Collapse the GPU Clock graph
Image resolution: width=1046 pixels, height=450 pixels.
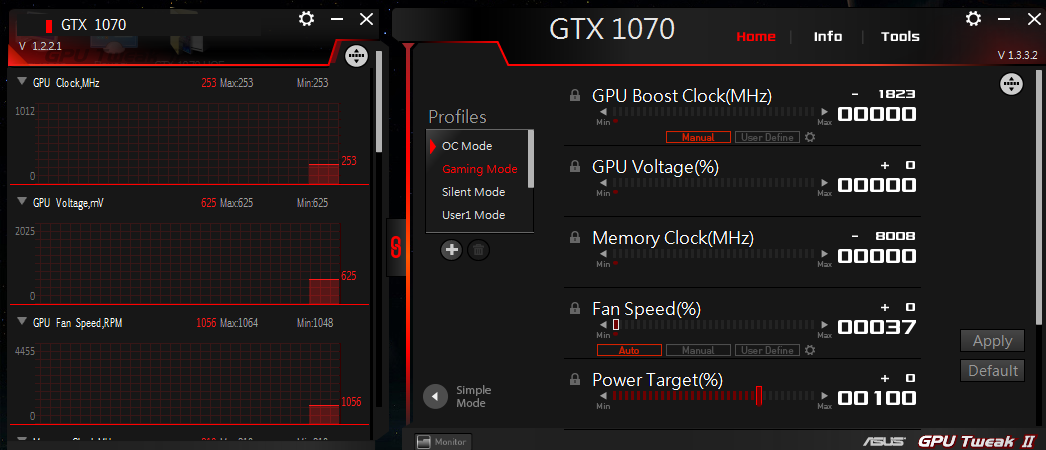click(22, 82)
